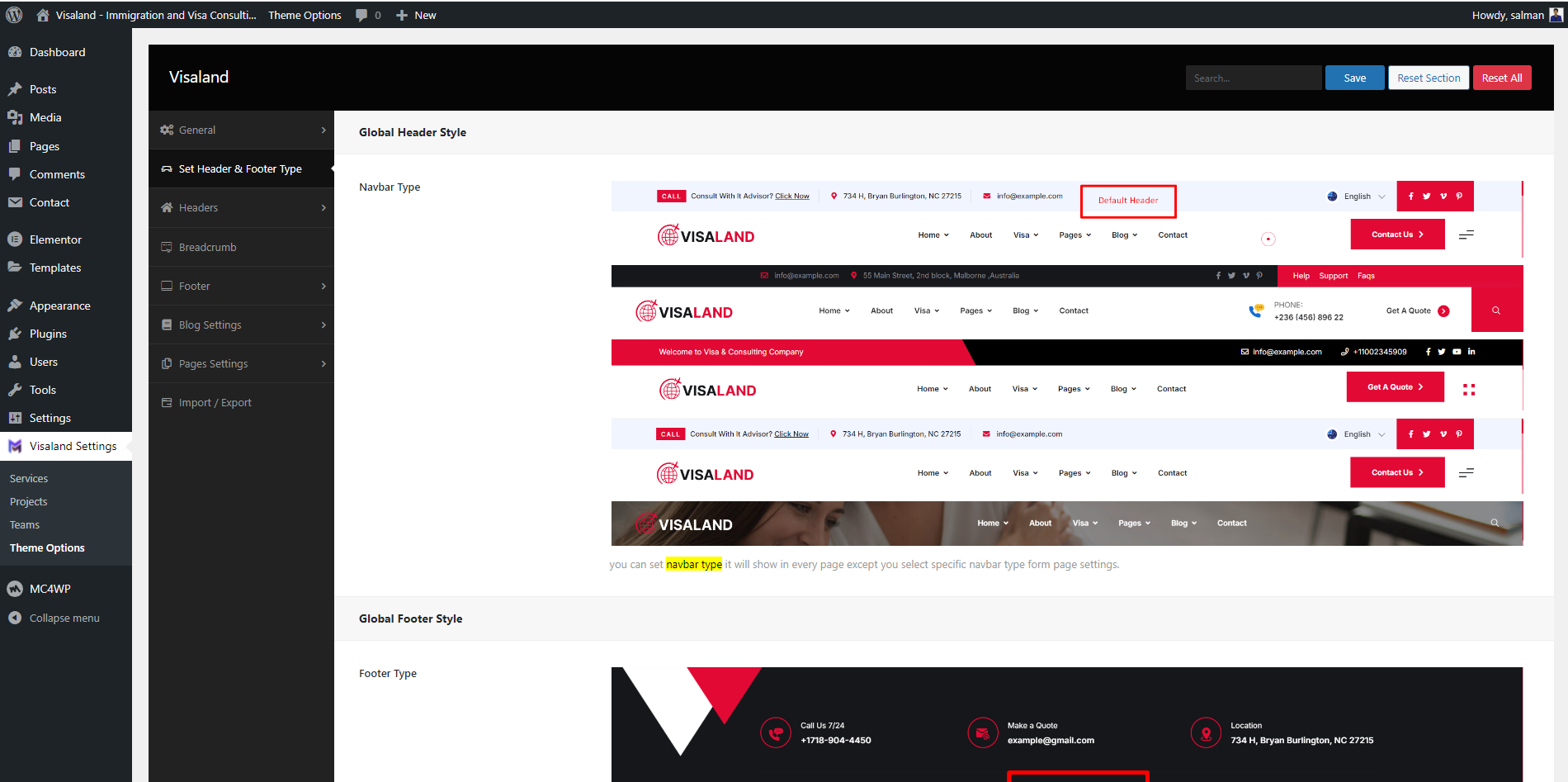Click the Dashboard gauge icon
Image resolution: width=1568 pixels, height=782 pixels.
[15, 52]
